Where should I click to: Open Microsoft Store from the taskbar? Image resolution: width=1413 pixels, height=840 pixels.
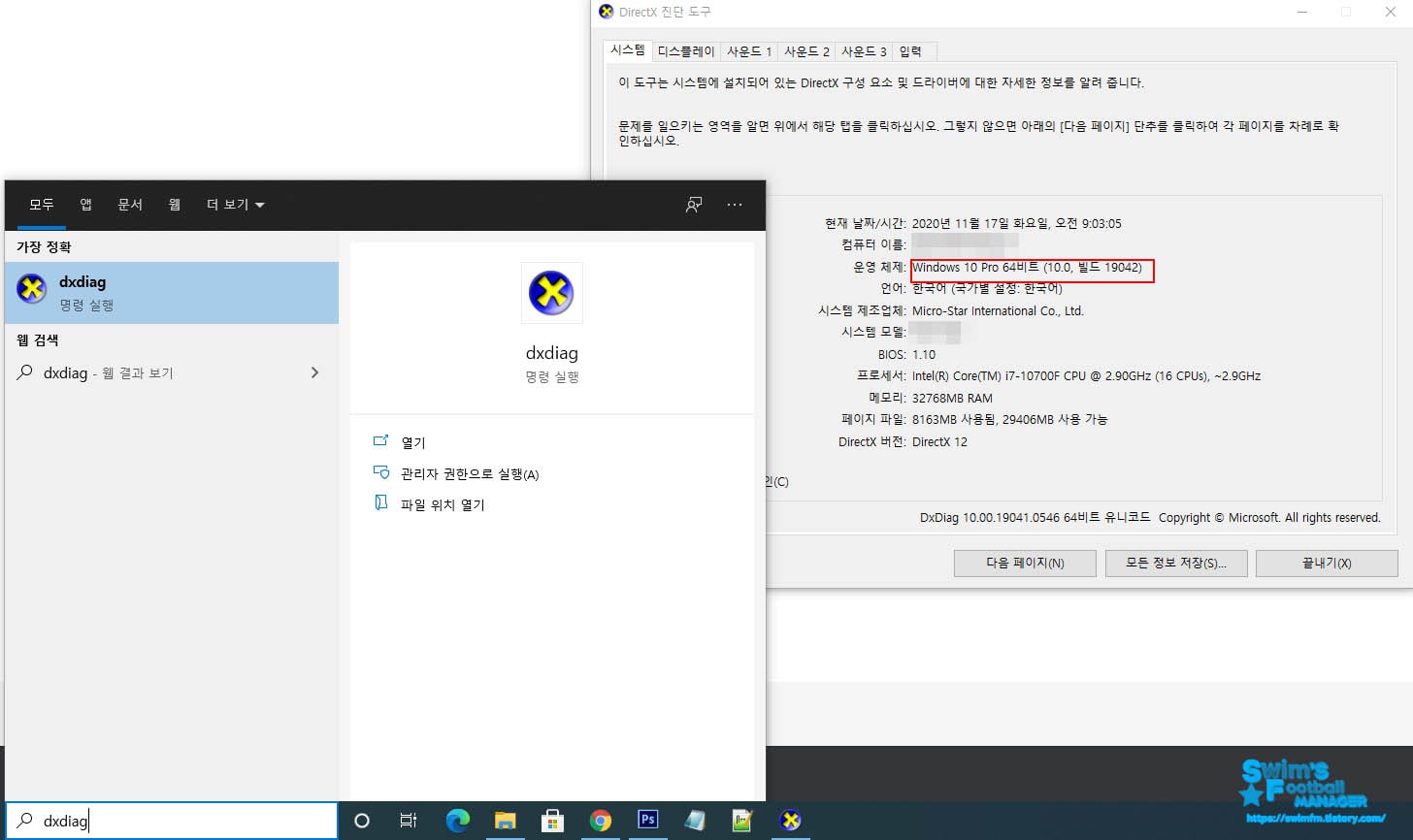coord(552,821)
